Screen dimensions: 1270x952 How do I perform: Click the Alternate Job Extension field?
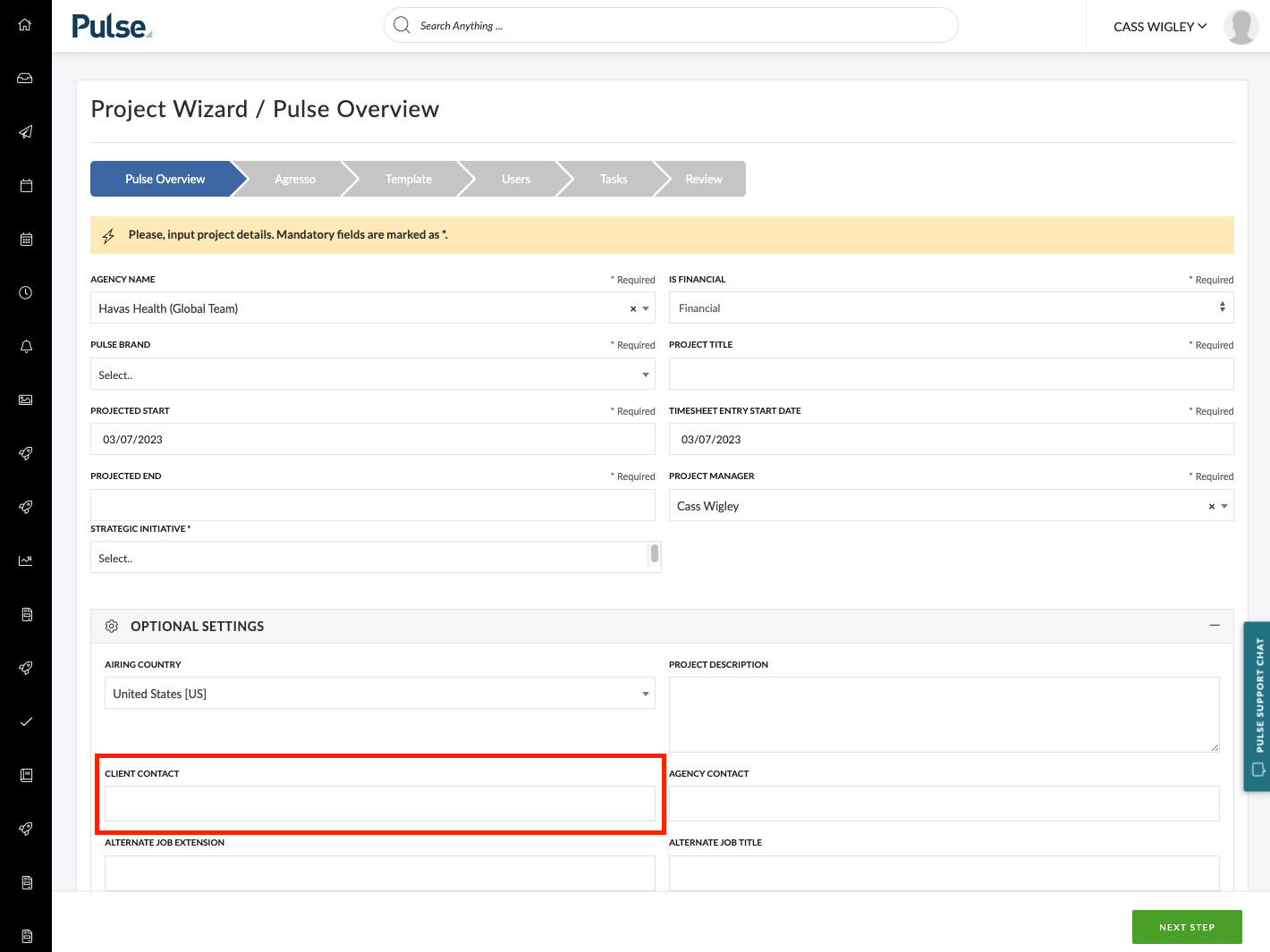pos(379,873)
